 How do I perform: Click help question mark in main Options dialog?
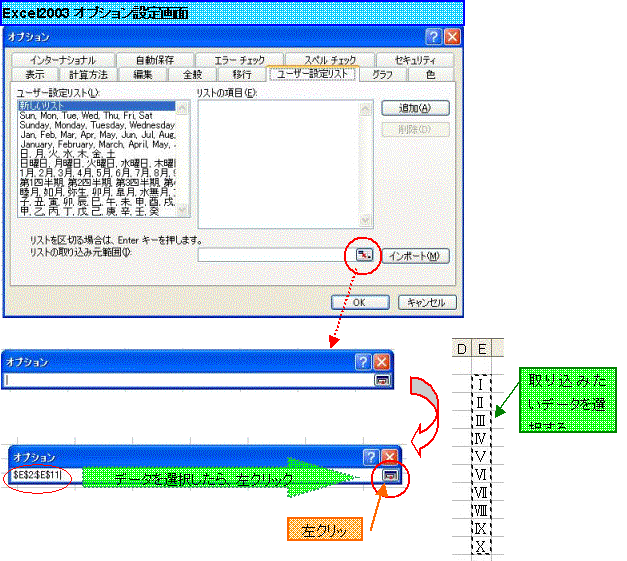pyautogui.click(x=433, y=37)
